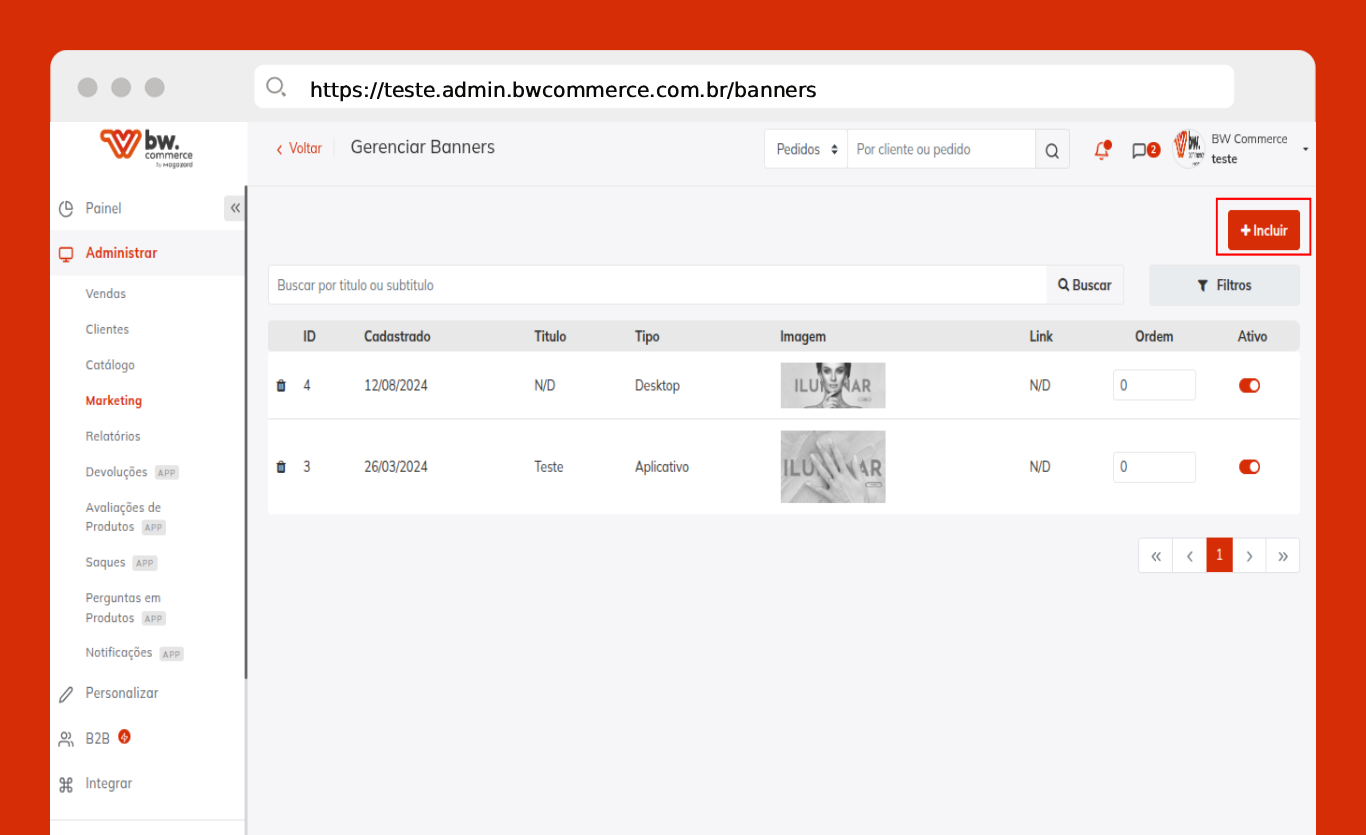This screenshot has width=1366, height=835.
Task: Go back using the Voltar link
Action: tap(299, 148)
